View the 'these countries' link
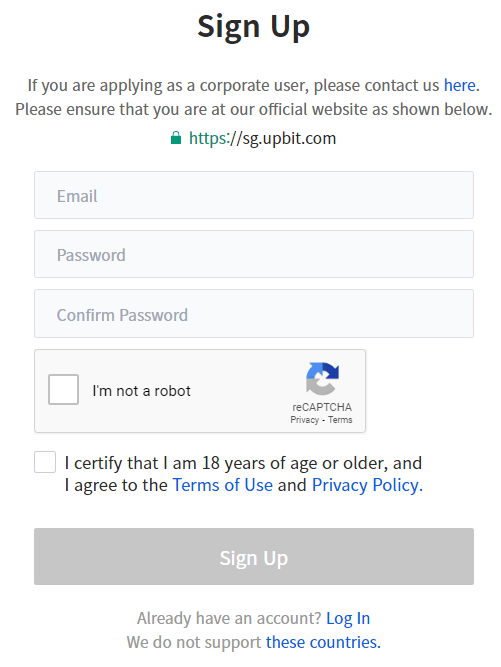The width and height of the screenshot is (501, 667). [x=323, y=642]
